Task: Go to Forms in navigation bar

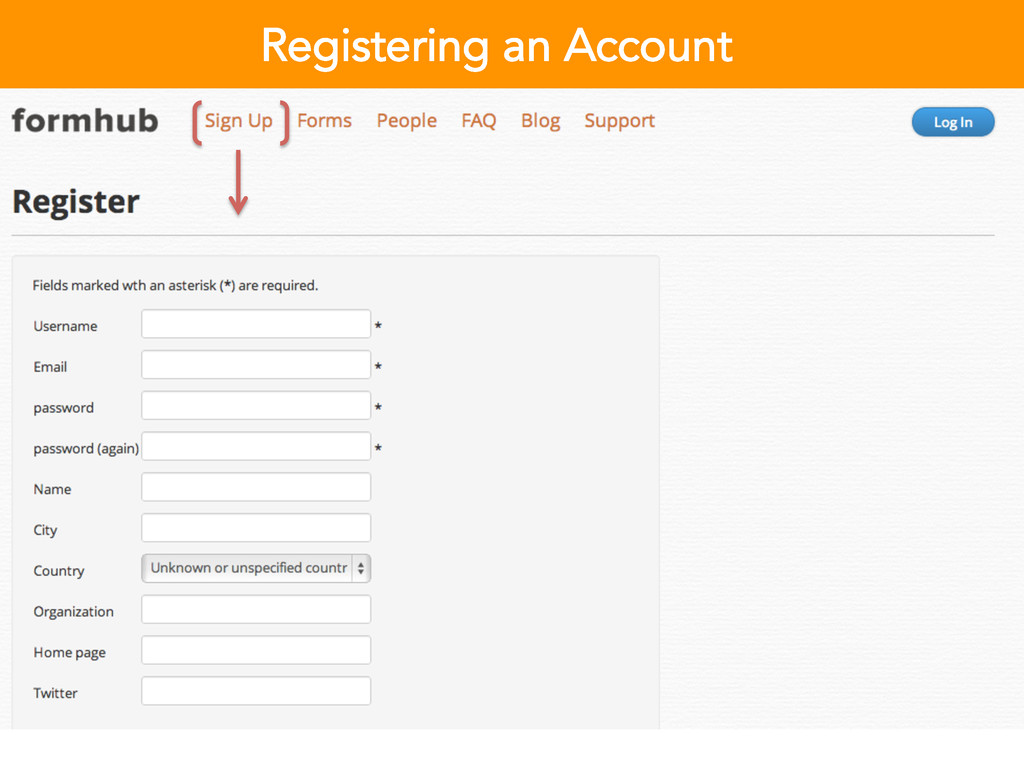Action: coord(324,121)
